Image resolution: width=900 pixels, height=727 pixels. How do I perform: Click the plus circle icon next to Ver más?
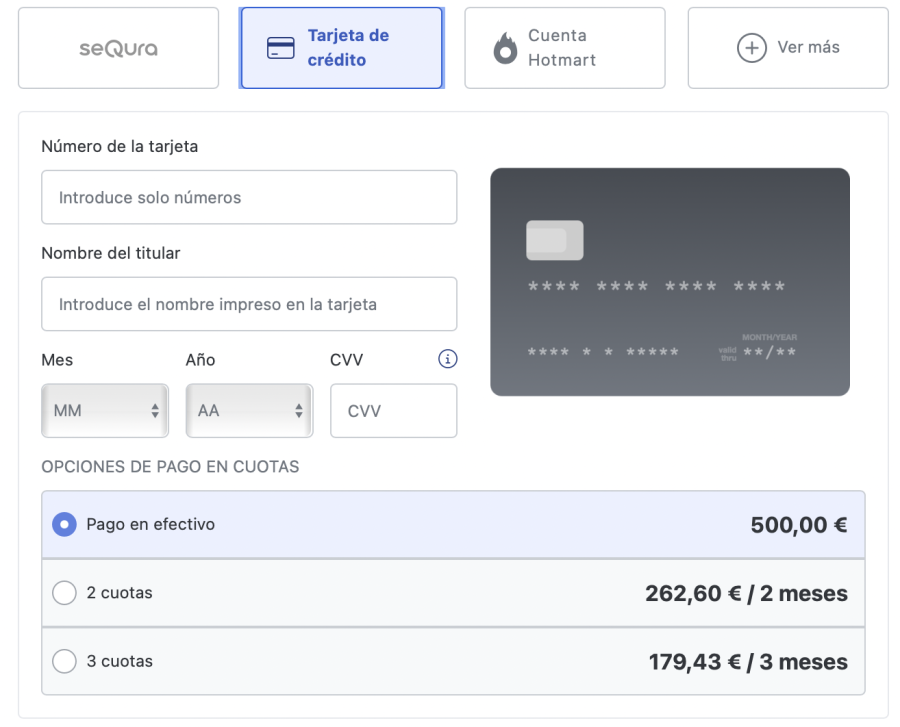click(x=750, y=46)
